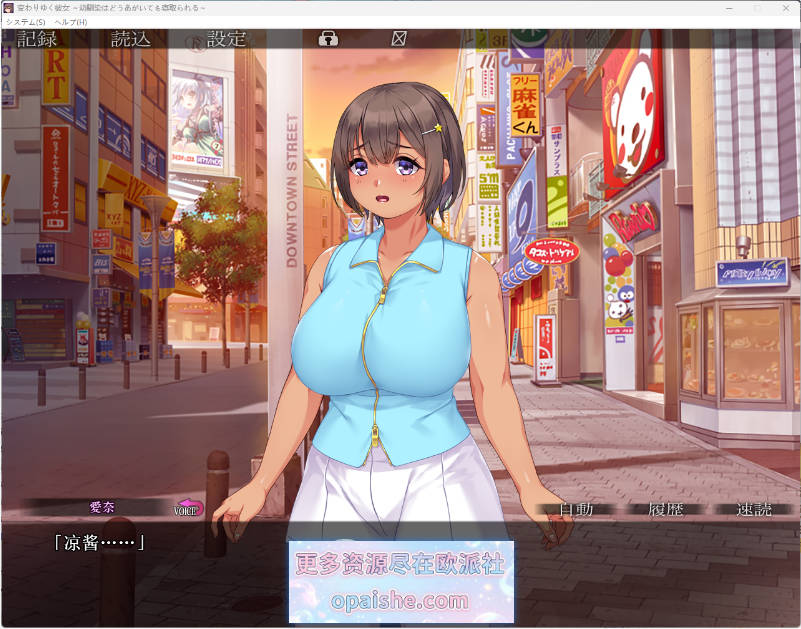Click 読込 to load a save

tap(131, 39)
